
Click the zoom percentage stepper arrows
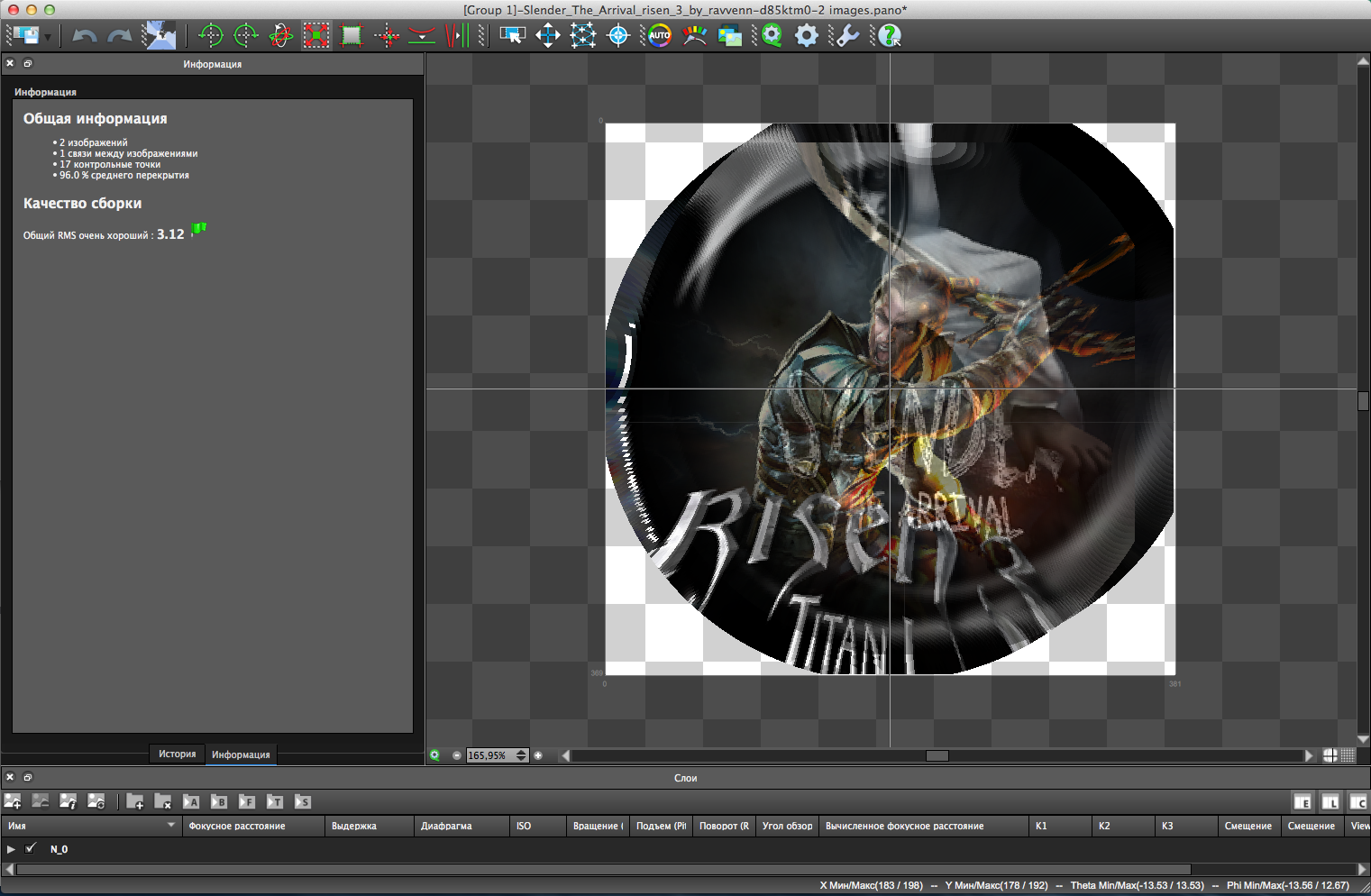[522, 755]
